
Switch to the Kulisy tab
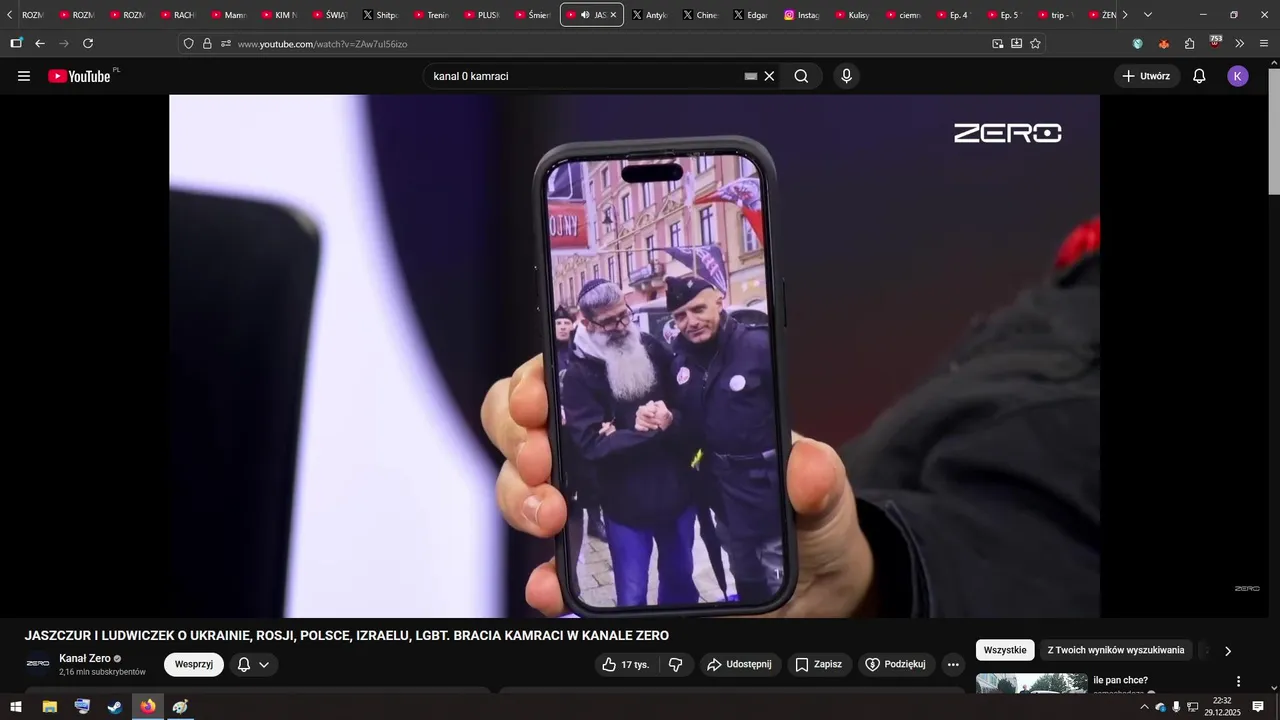pos(852,15)
